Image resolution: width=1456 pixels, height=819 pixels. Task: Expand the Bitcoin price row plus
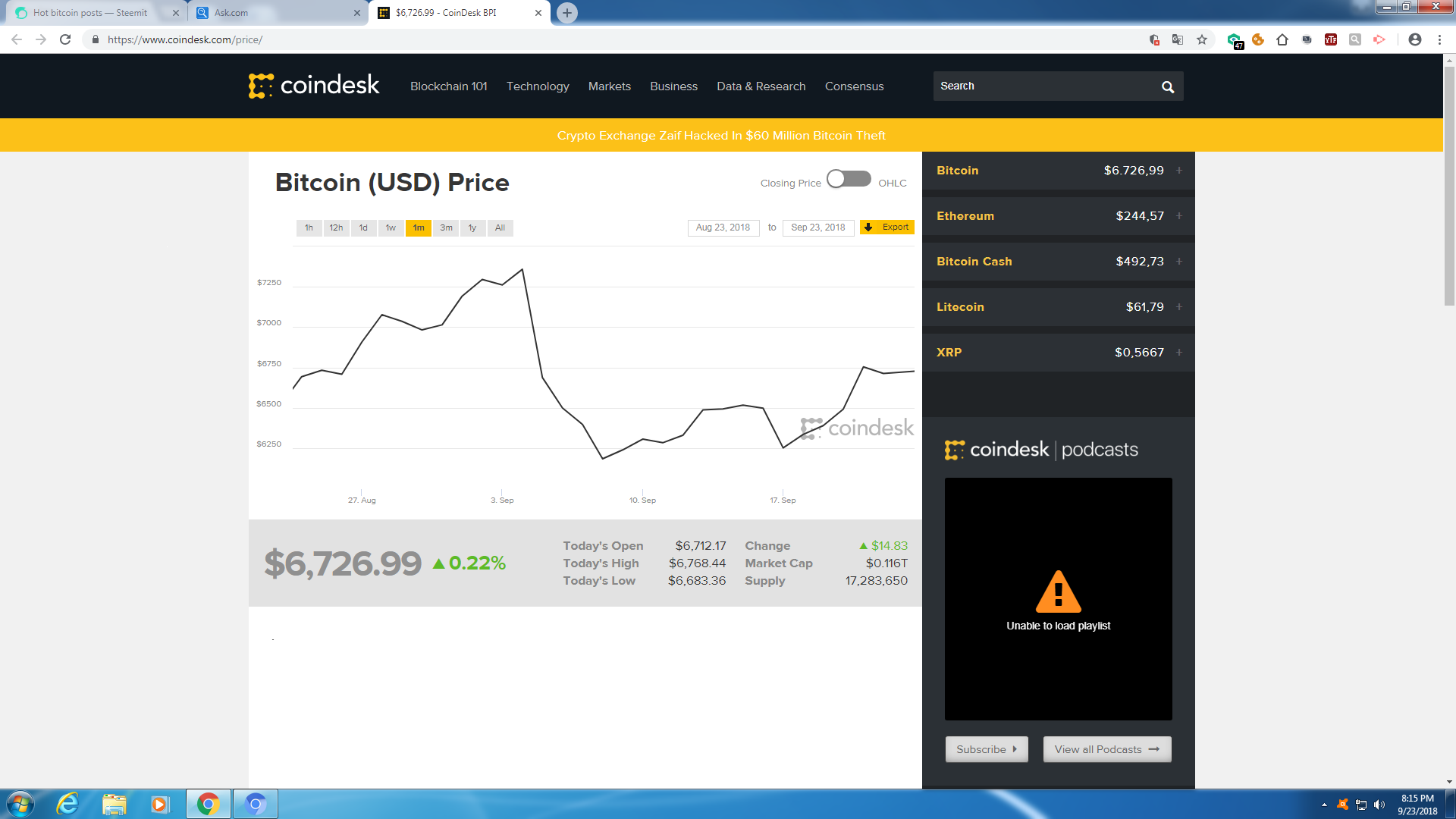1179,171
